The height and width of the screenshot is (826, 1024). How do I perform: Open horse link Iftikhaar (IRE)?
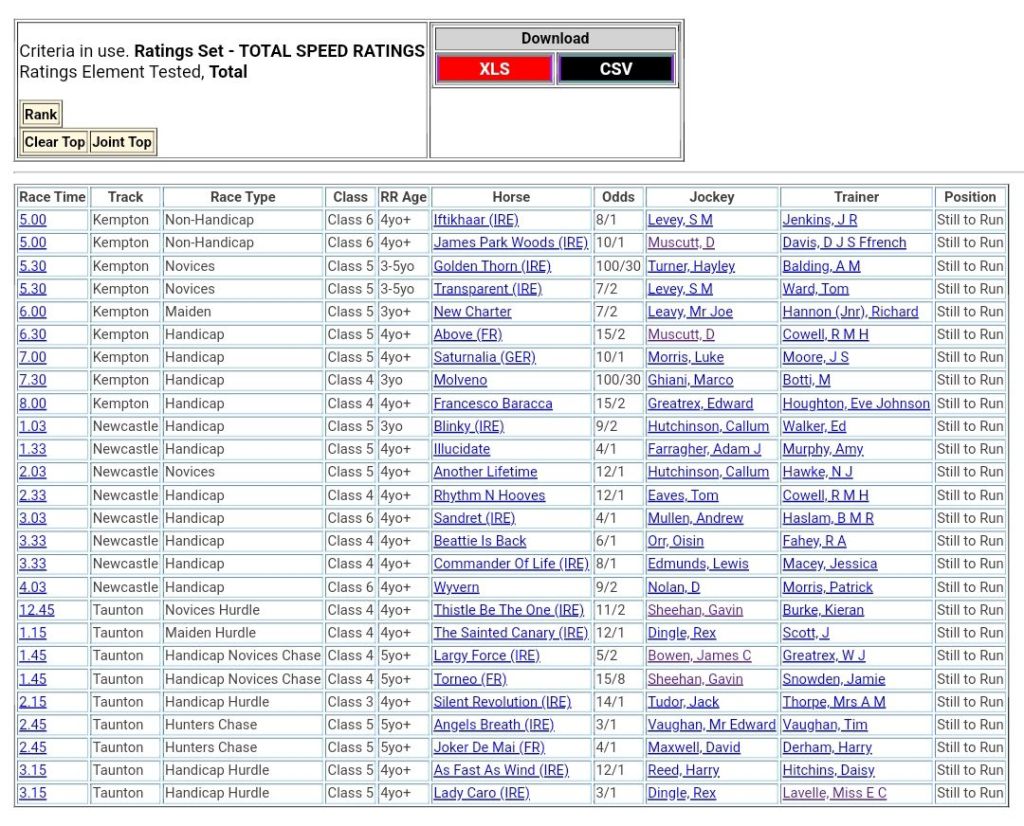[x=475, y=220]
